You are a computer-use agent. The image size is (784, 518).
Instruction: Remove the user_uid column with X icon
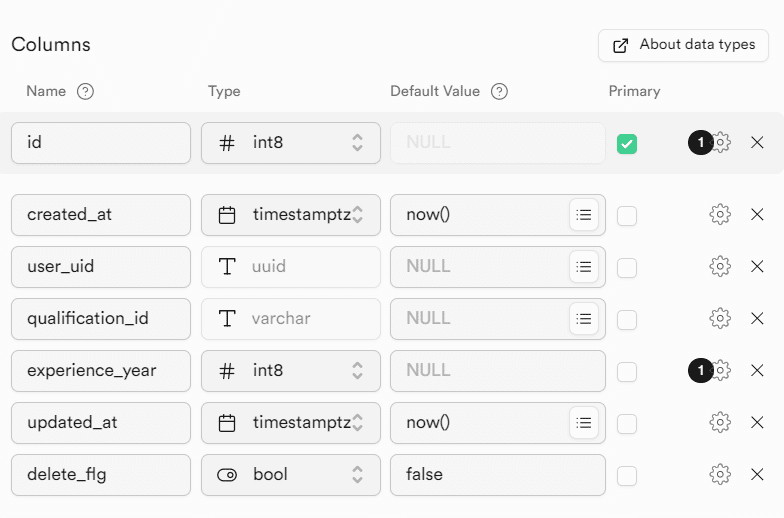click(x=757, y=266)
